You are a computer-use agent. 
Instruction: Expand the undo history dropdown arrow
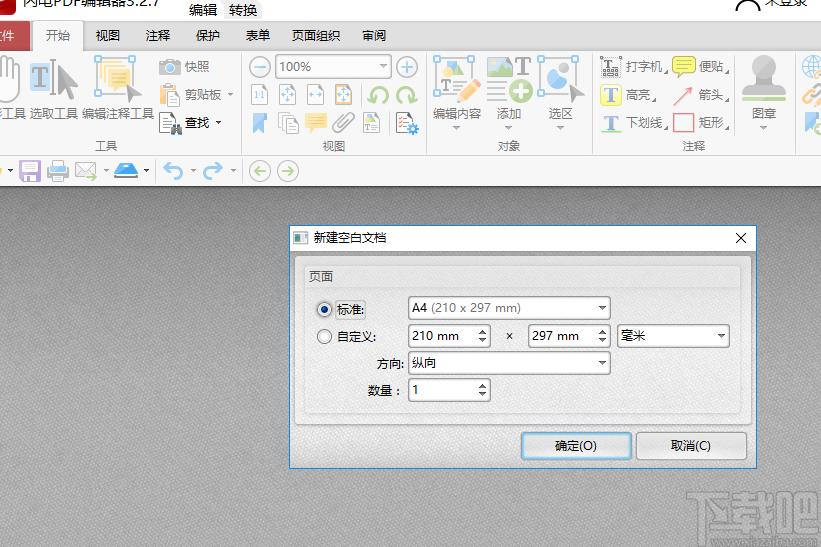193,170
